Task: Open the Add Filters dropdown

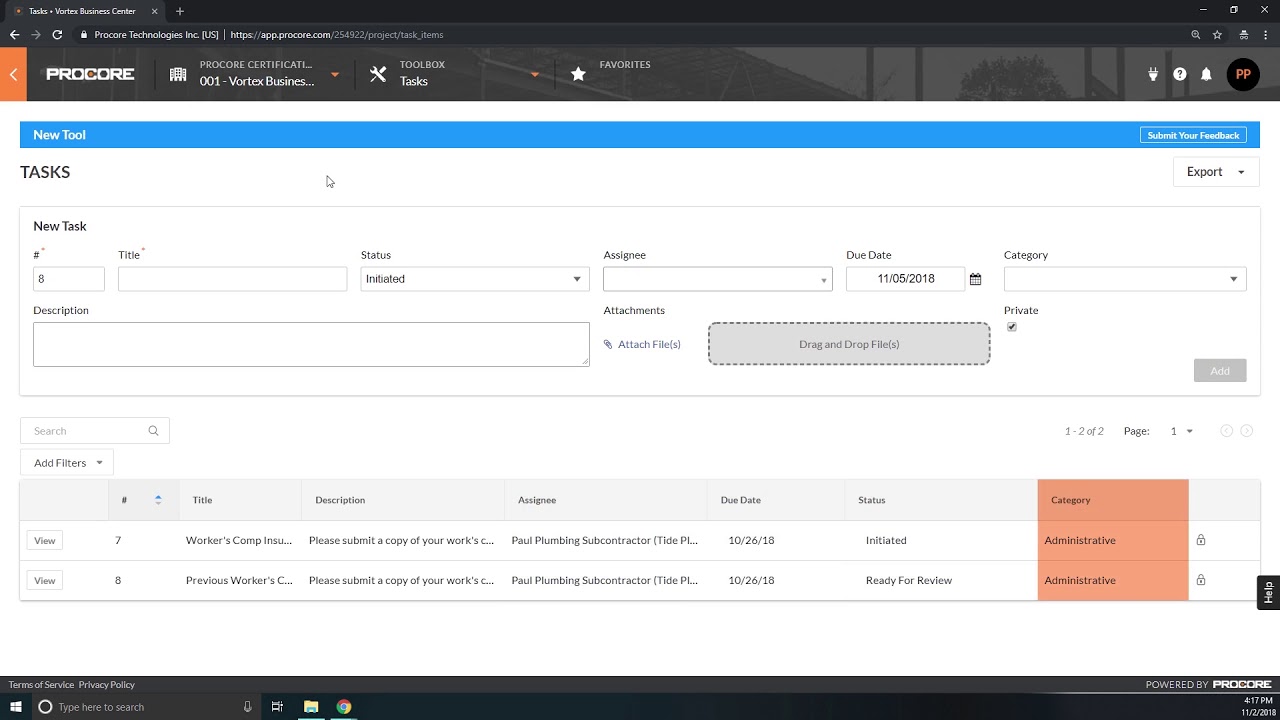Action: [x=67, y=463]
